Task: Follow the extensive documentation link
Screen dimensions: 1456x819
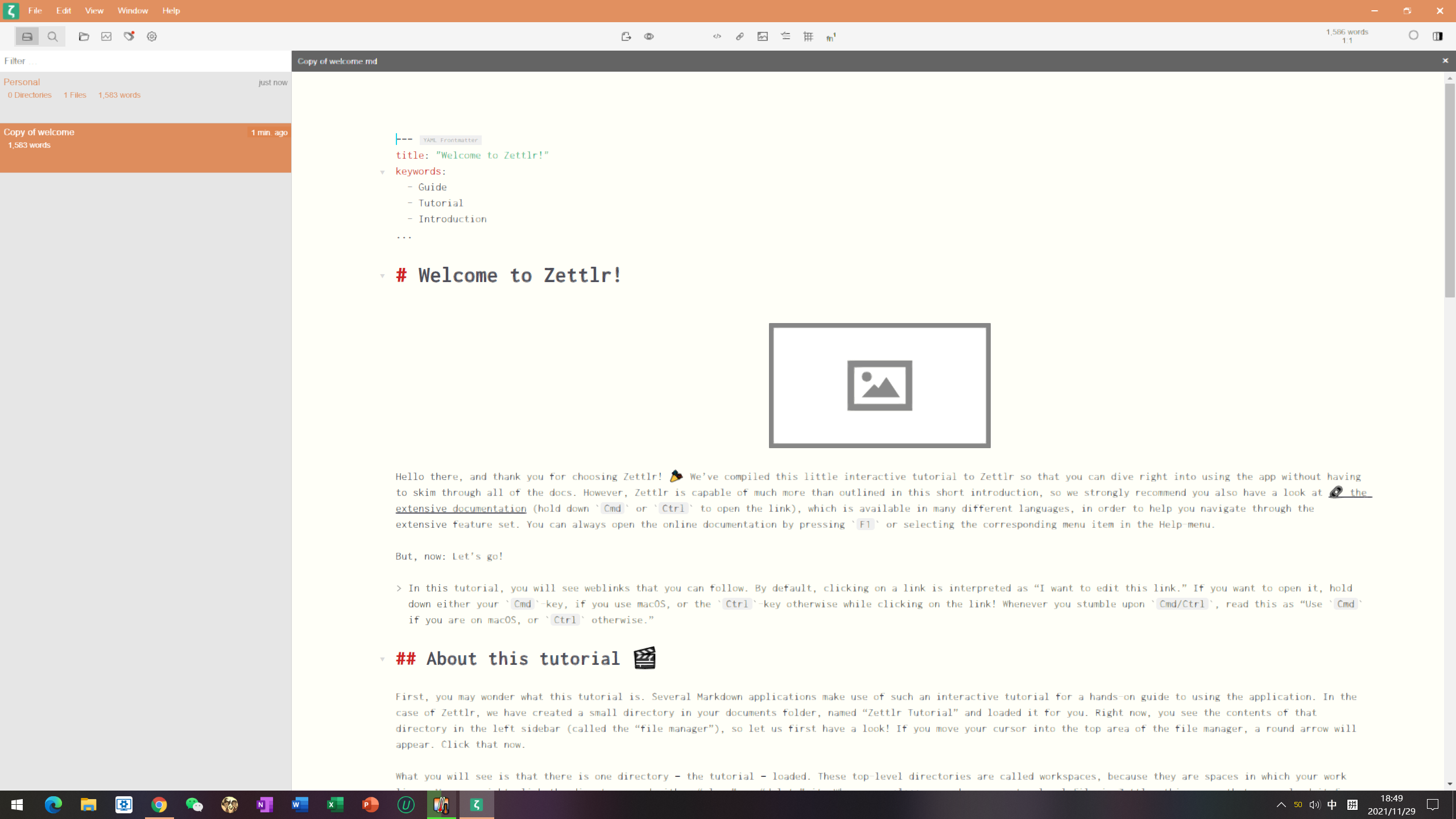Action: coord(461,508)
